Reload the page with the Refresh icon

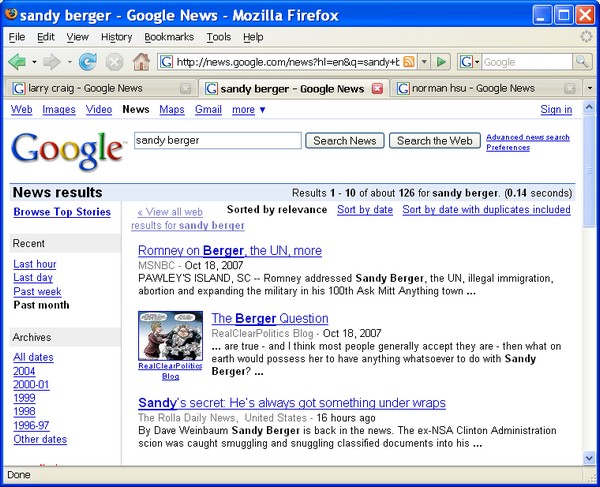click(88, 62)
